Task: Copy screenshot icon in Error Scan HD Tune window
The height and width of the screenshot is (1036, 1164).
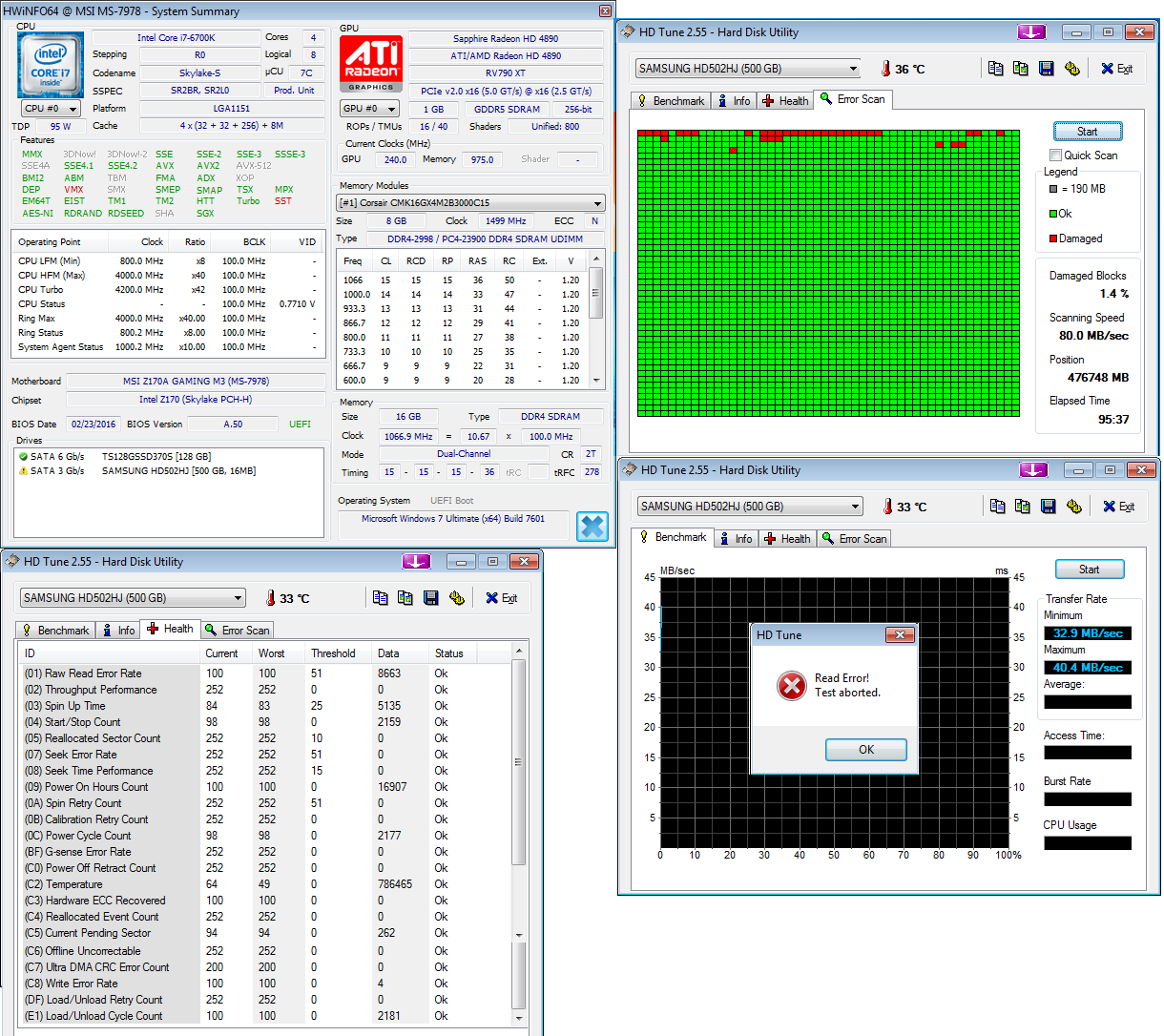Action: coord(1021,69)
